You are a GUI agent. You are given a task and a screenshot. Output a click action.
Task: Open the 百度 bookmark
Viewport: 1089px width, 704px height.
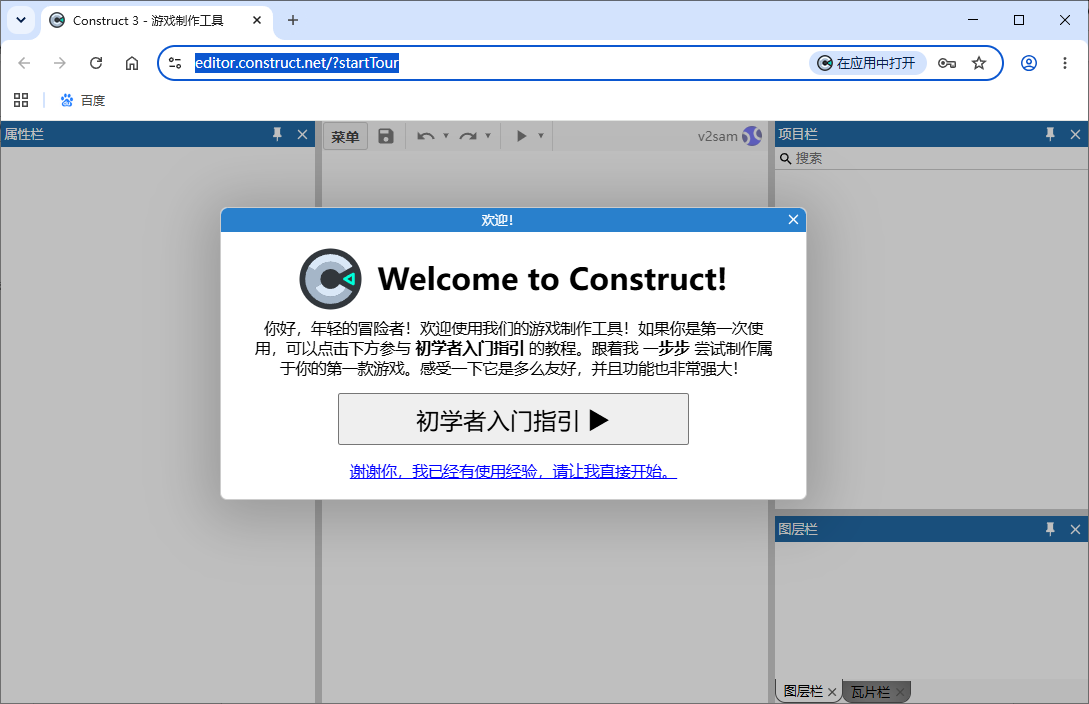pyautogui.click(x=83, y=101)
